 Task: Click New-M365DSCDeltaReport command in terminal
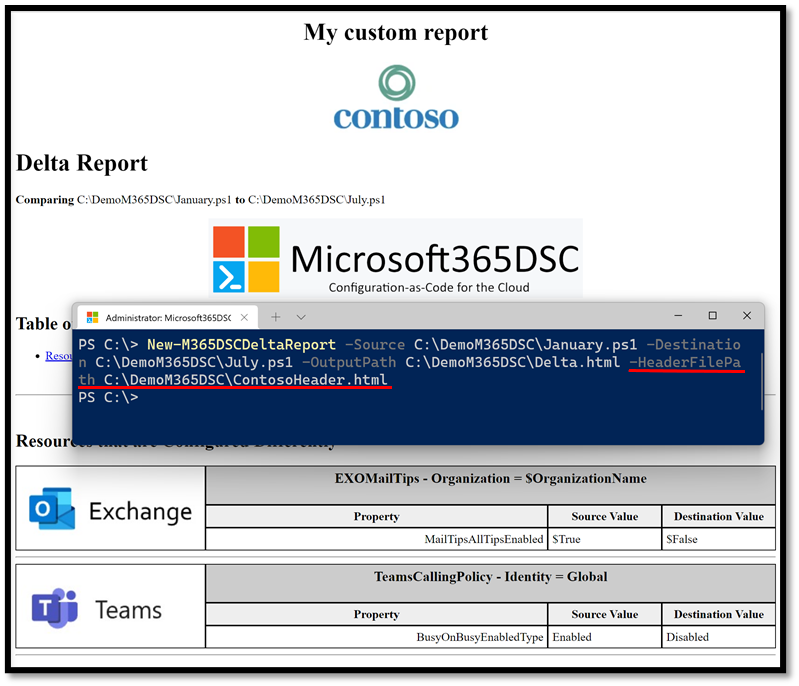[x=241, y=345]
